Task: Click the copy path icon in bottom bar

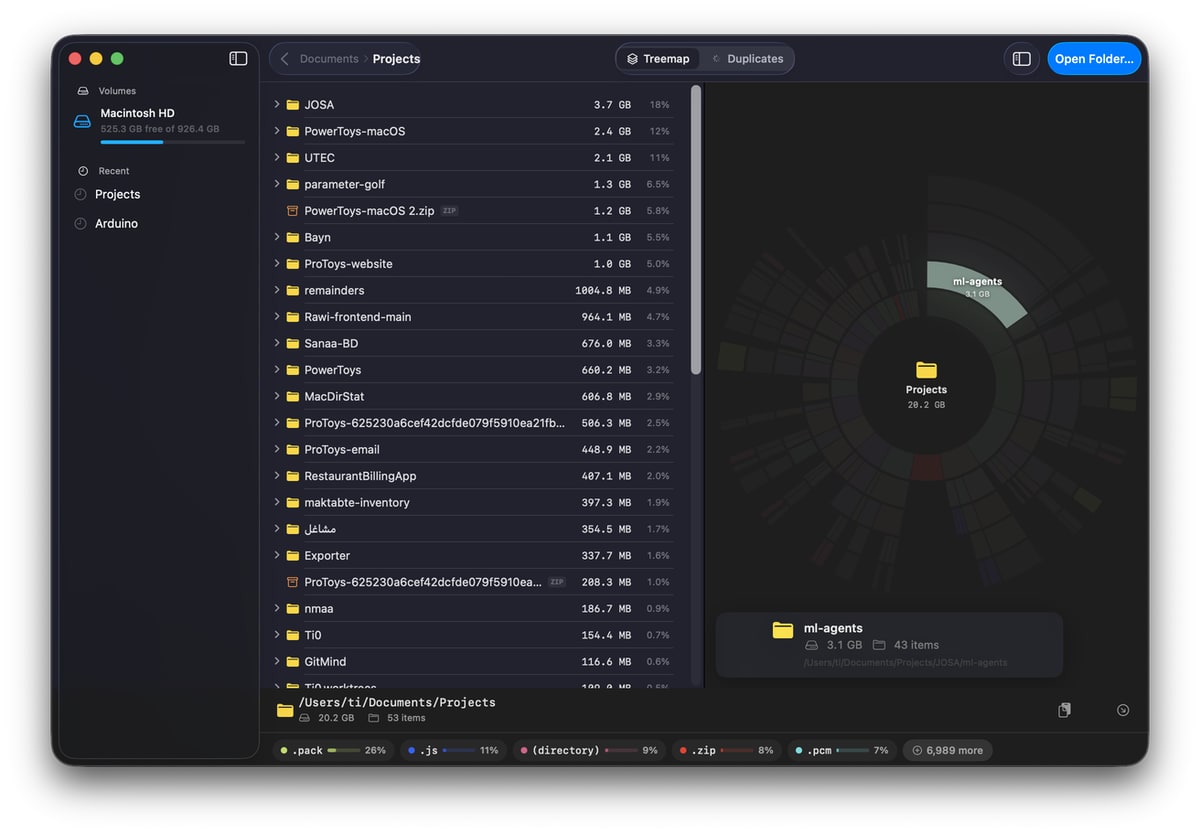Action: point(1064,710)
